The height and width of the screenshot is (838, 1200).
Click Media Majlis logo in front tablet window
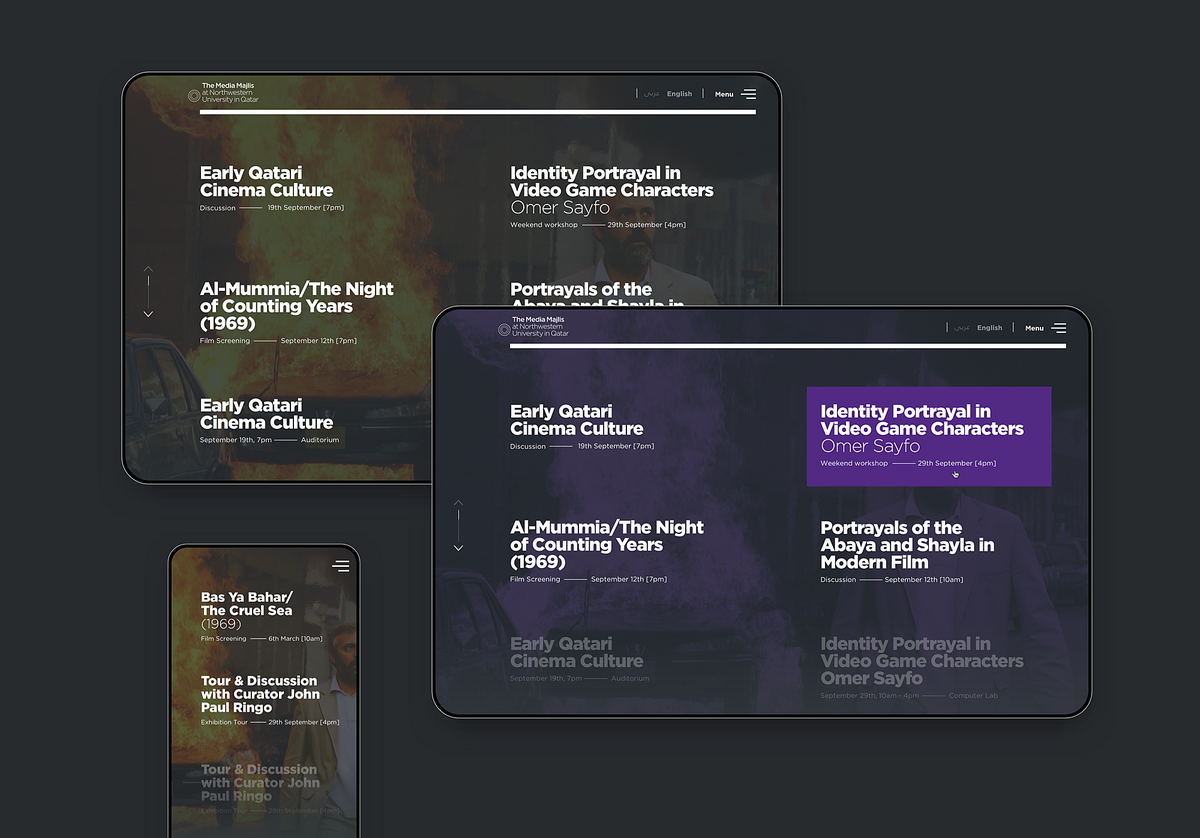click(x=533, y=327)
